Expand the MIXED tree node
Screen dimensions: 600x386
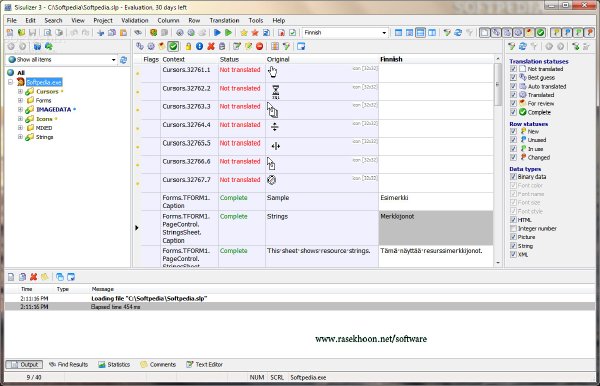(20, 128)
